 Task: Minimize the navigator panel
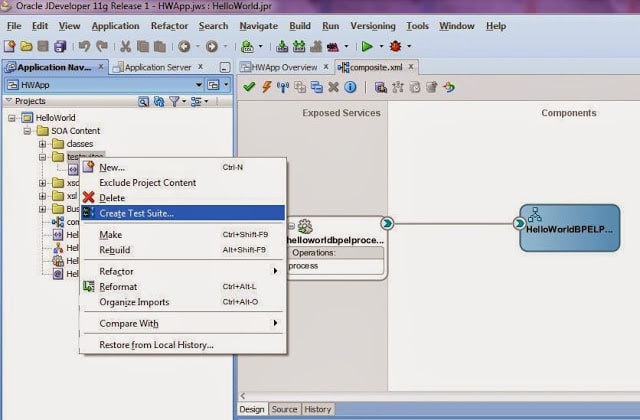tap(225, 67)
